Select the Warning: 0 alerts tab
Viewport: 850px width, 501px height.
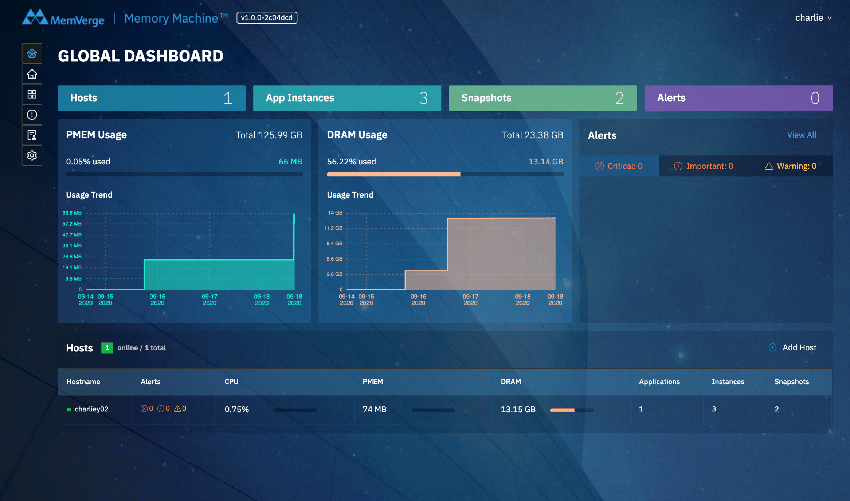coord(790,166)
